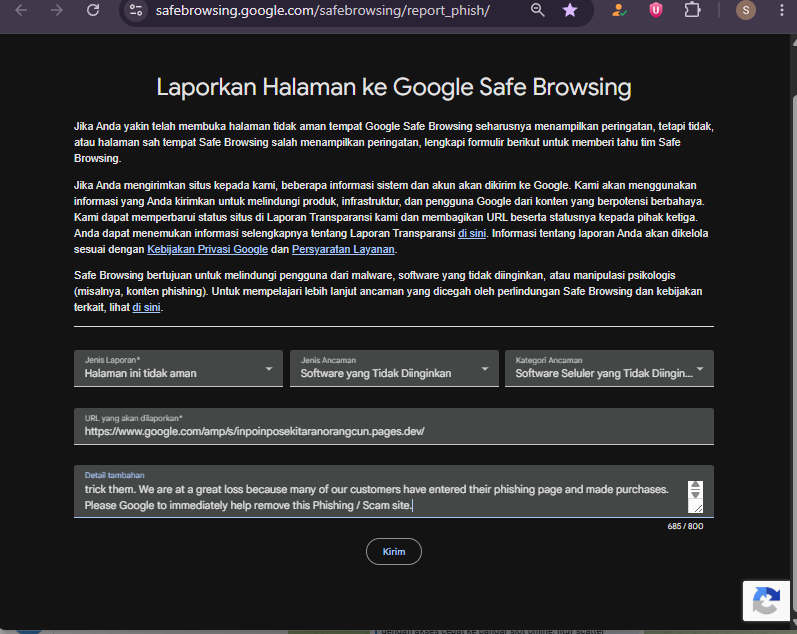Click the textarea scroll-down arrow
This screenshot has height=634, width=797.
pyautogui.click(x=695, y=494)
